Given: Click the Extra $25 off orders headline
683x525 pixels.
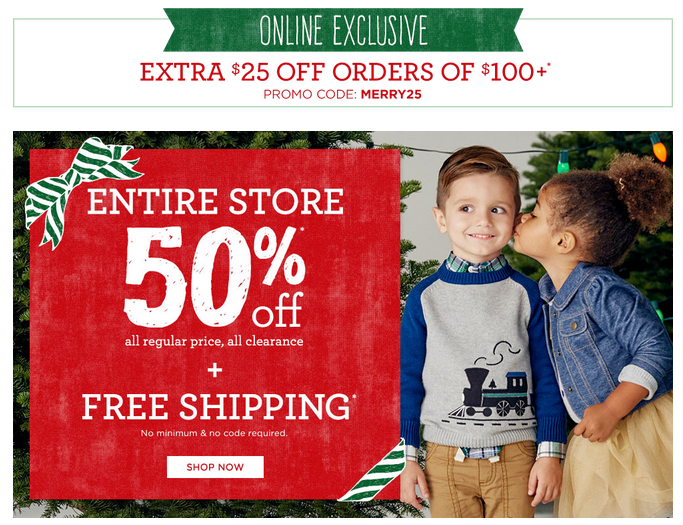Looking at the screenshot, I should [x=345, y=72].
